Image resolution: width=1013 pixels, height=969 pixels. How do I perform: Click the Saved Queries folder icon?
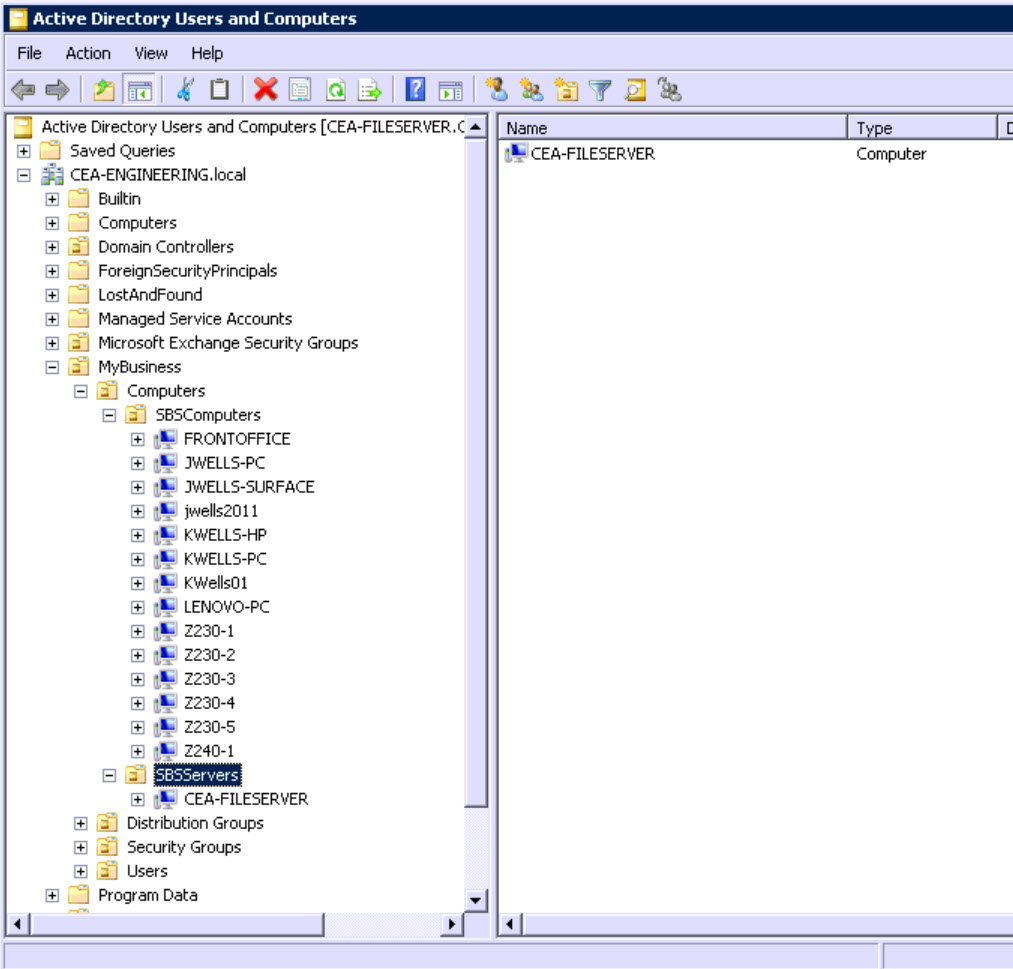coord(50,151)
